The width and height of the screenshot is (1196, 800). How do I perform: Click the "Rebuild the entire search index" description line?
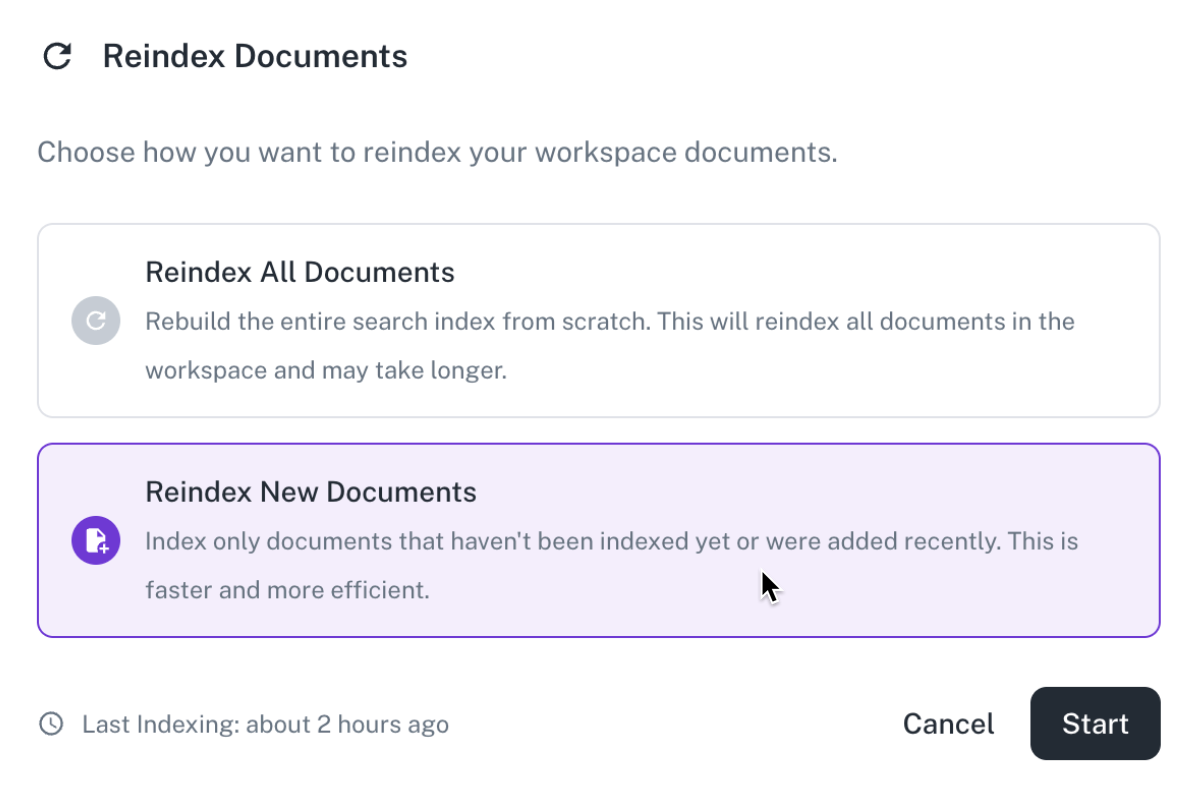tap(609, 322)
